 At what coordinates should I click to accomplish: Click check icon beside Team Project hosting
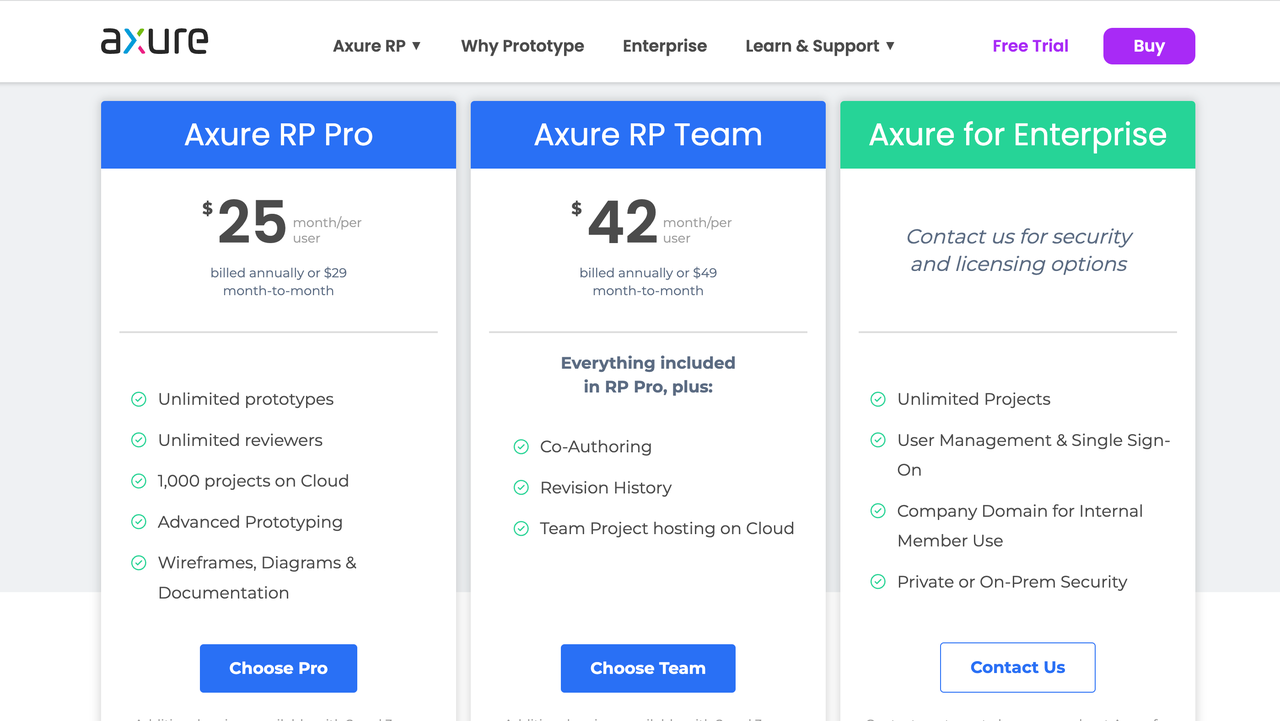[521, 529]
